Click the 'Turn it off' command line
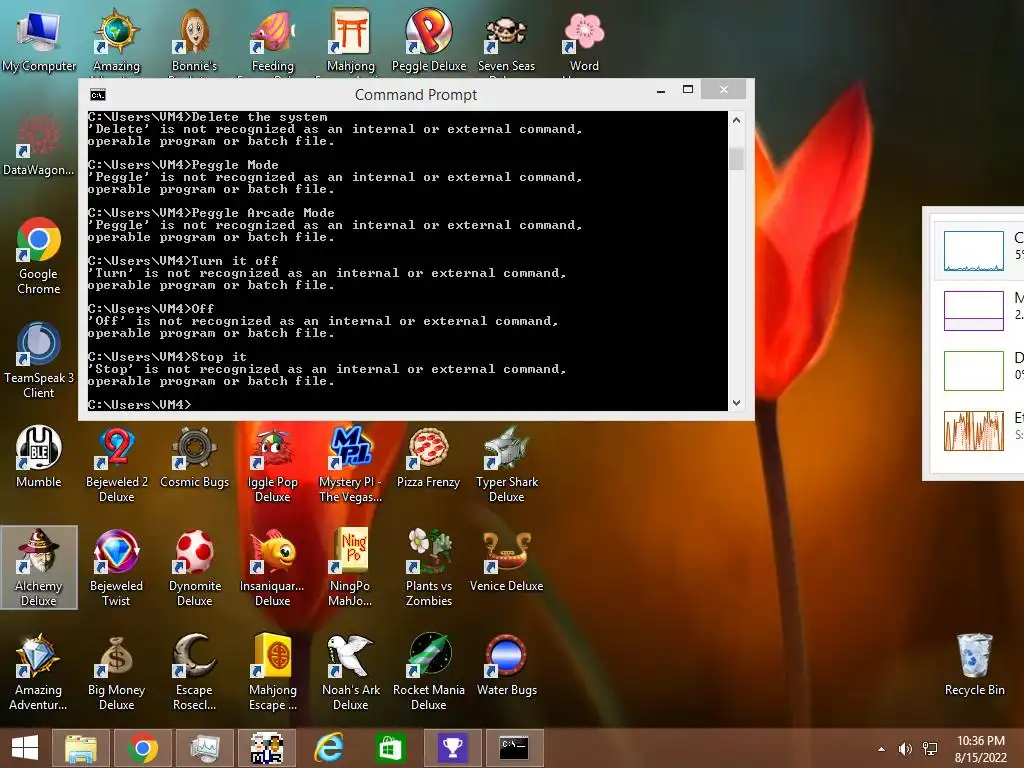Screen dimensions: 1024x768 (184, 261)
